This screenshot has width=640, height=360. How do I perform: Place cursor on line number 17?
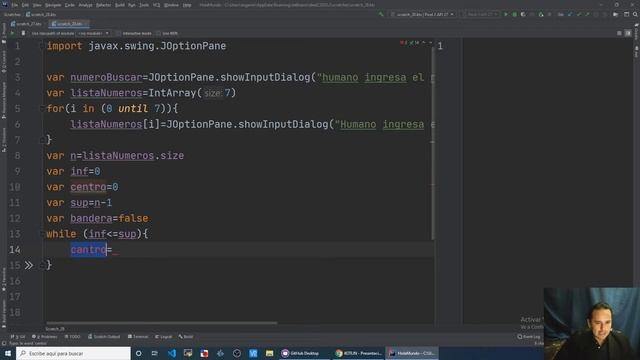click(15, 297)
